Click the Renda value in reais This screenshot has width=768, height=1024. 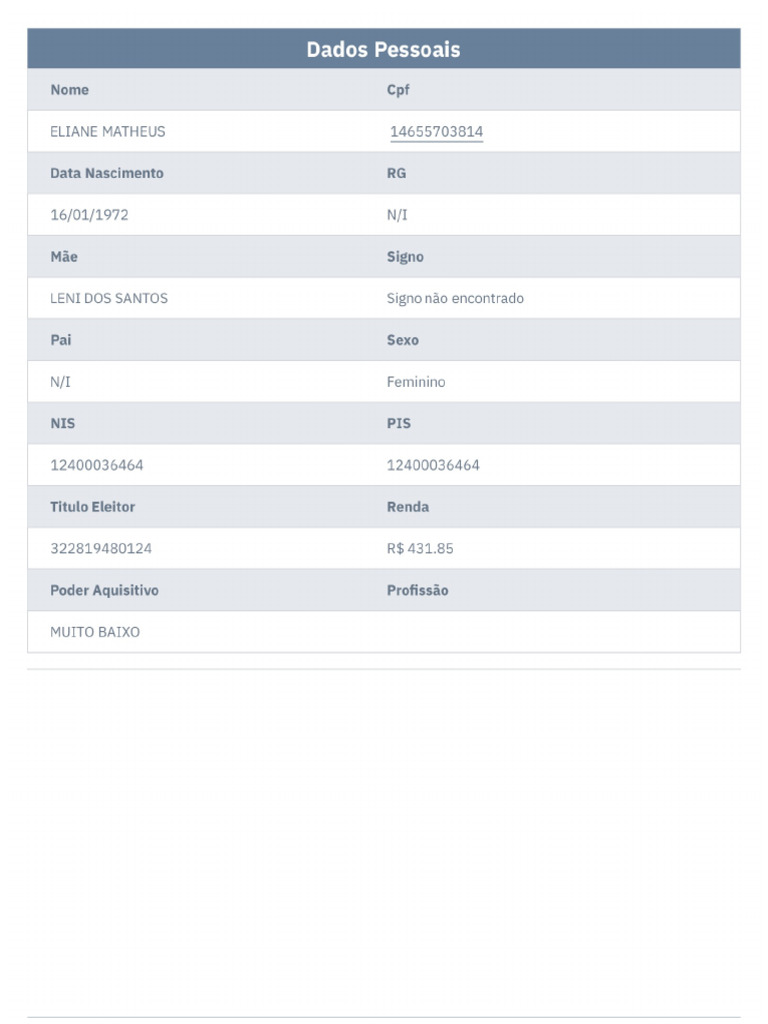(x=420, y=549)
